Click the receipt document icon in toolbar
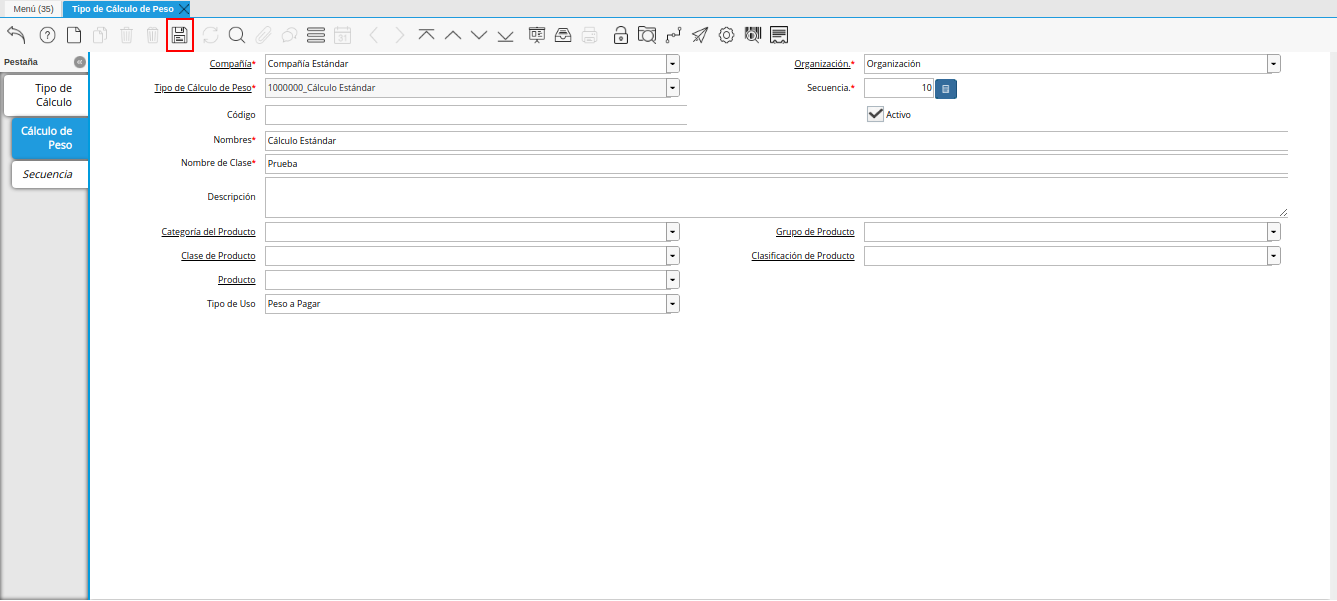This screenshot has height=601, width=1337. point(779,35)
